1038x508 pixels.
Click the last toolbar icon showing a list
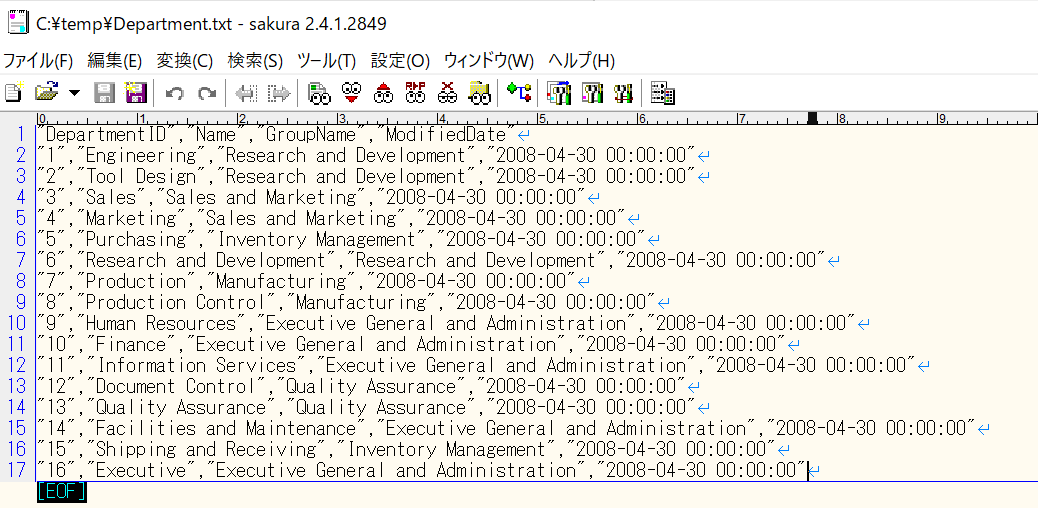pos(663,93)
